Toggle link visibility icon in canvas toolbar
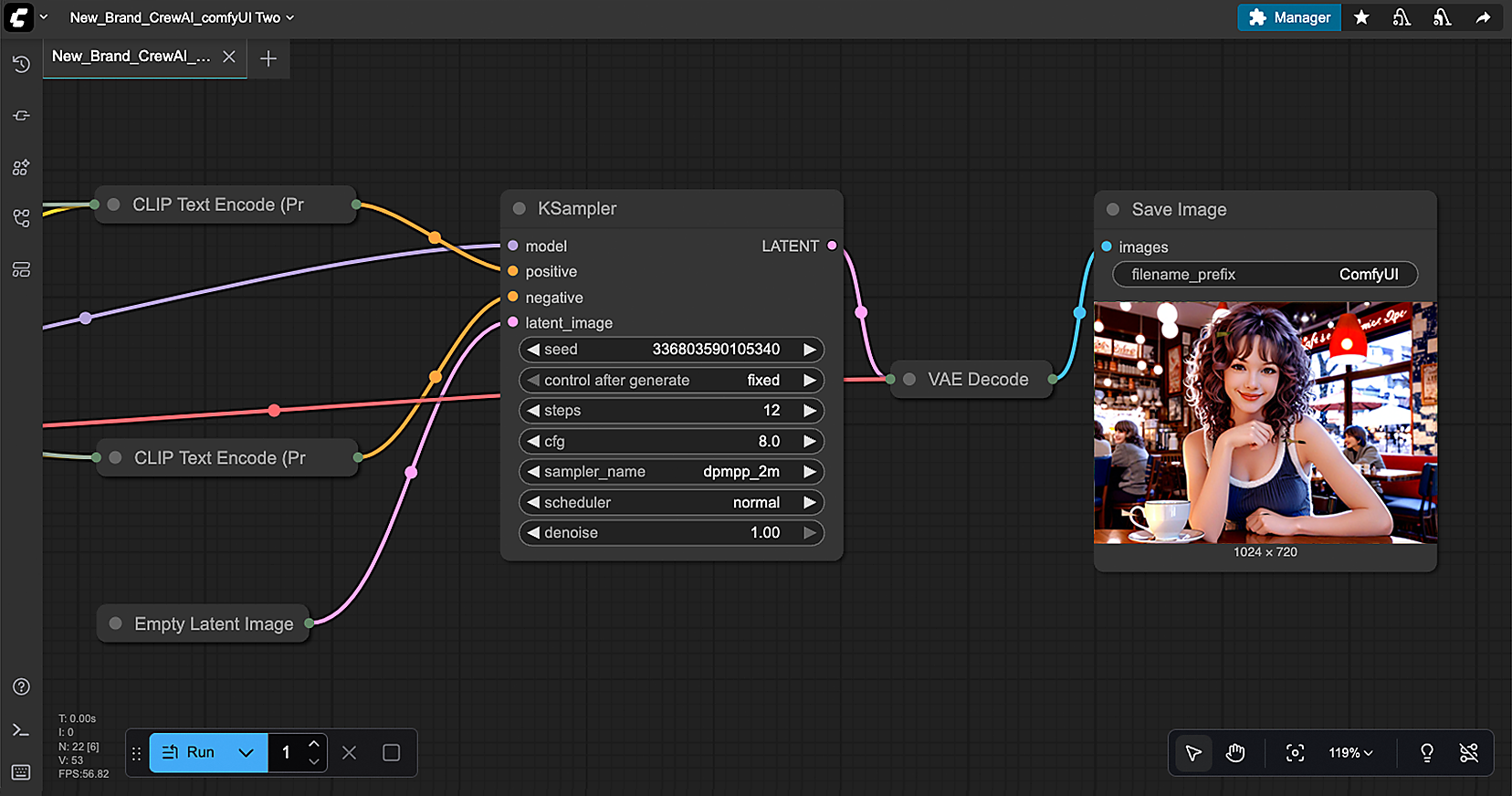 pyautogui.click(x=1468, y=753)
